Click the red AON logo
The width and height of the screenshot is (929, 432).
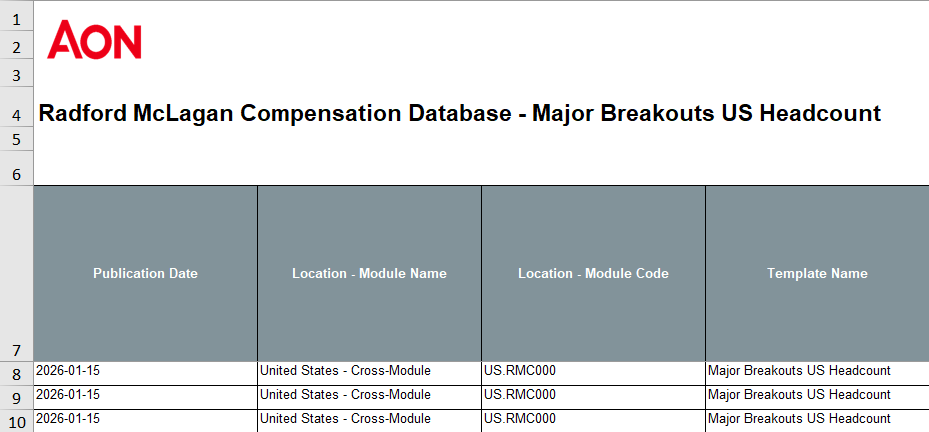[94, 40]
